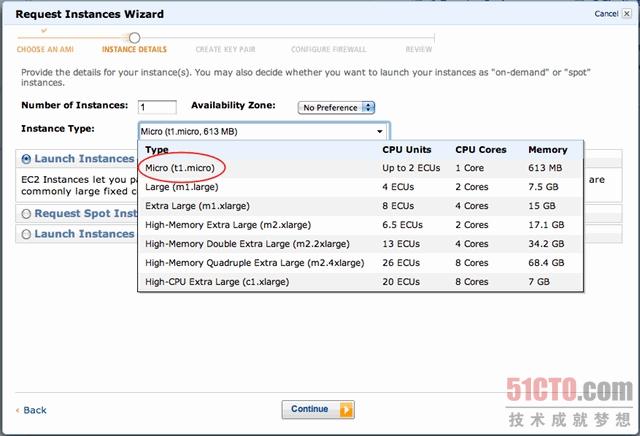
Task: Click the '6.5 ECUs' cell
Action: click(x=402, y=225)
